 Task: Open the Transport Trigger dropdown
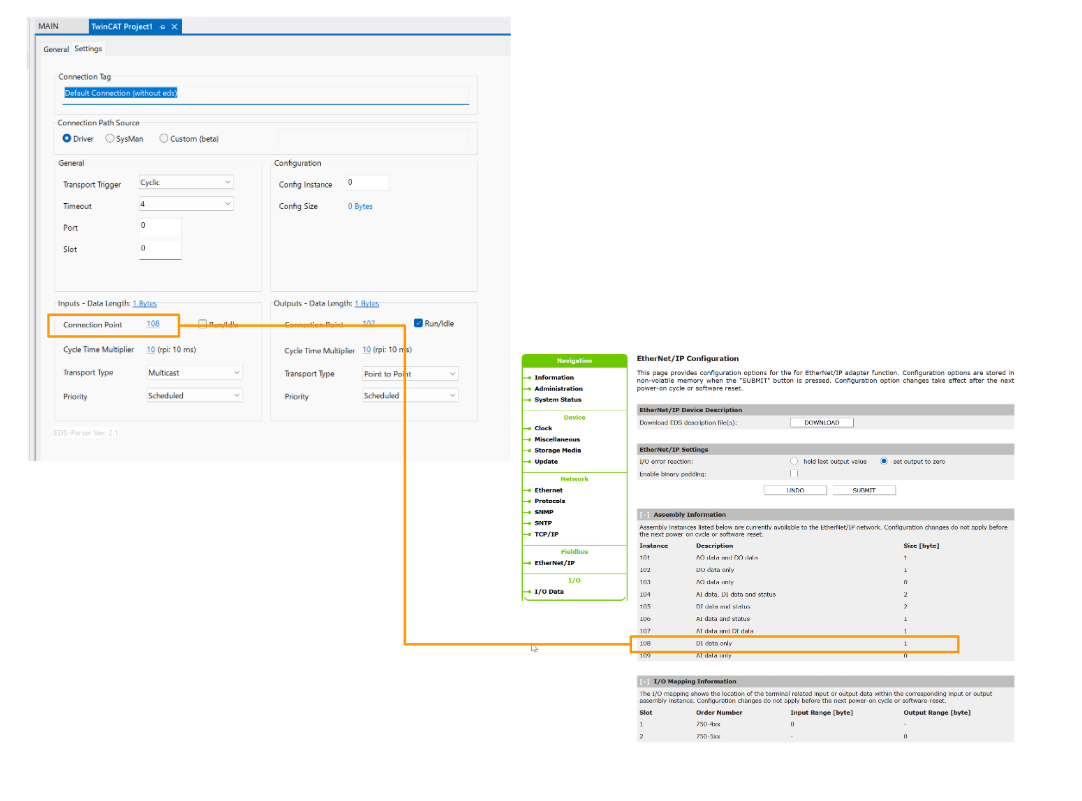click(186, 183)
